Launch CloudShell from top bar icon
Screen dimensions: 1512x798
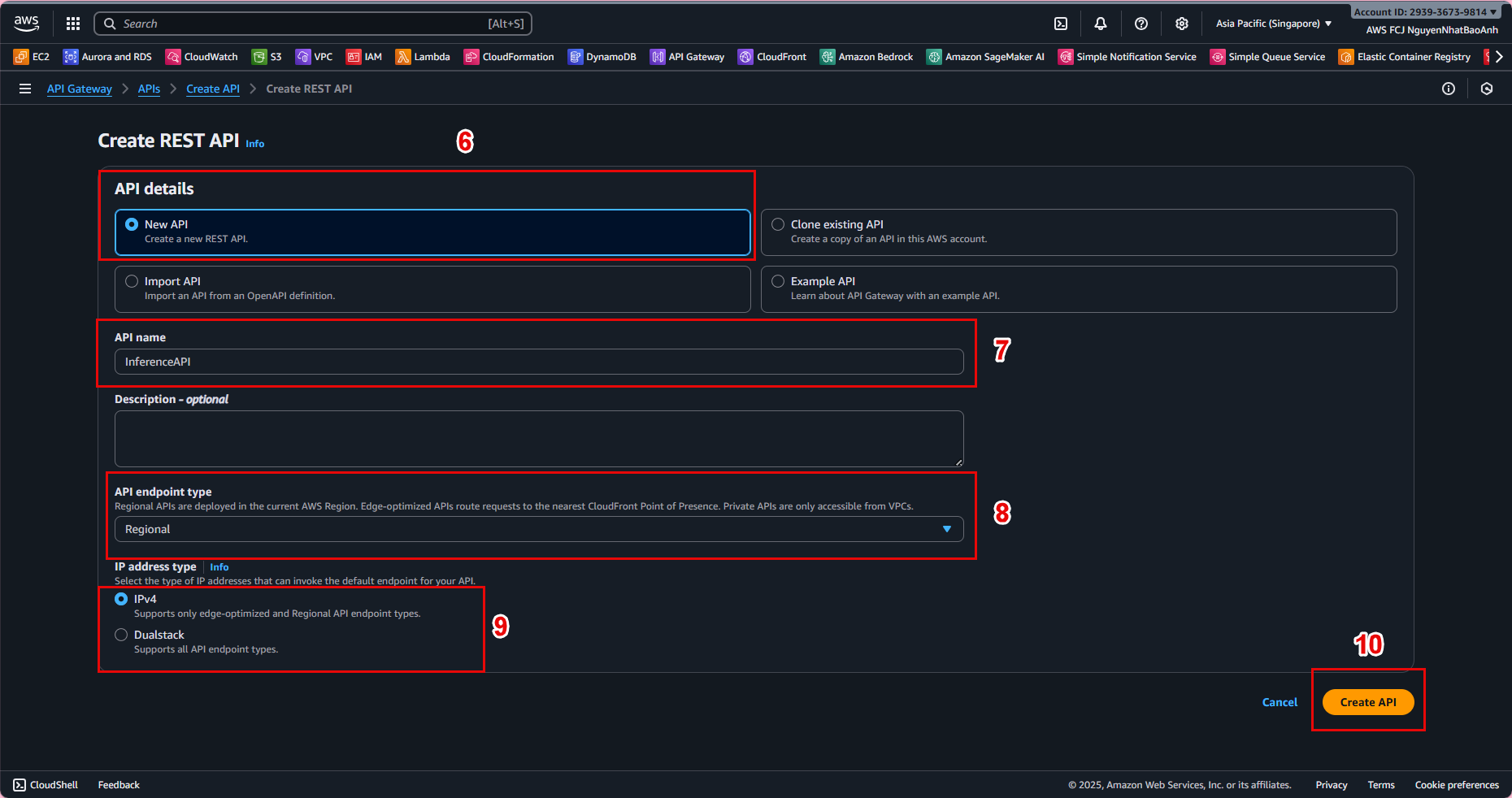1061,24
